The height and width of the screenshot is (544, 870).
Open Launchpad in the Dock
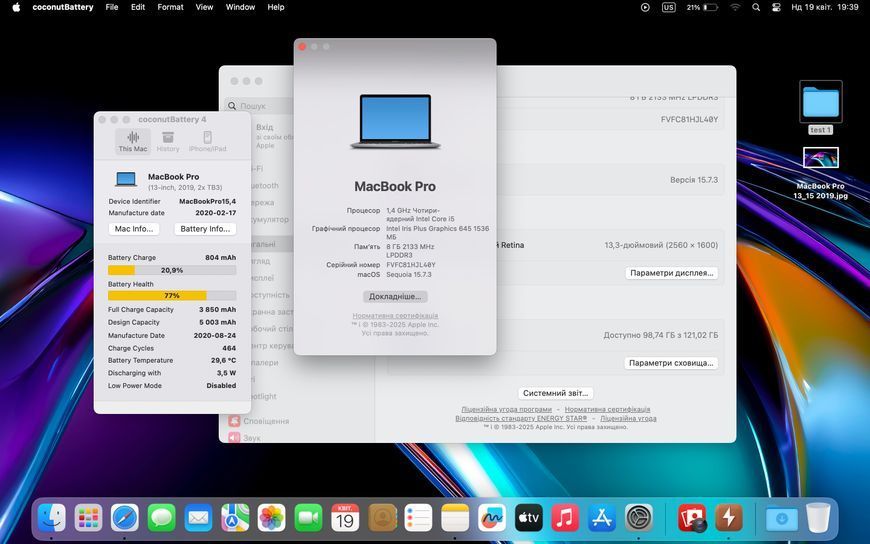[88, 518]
